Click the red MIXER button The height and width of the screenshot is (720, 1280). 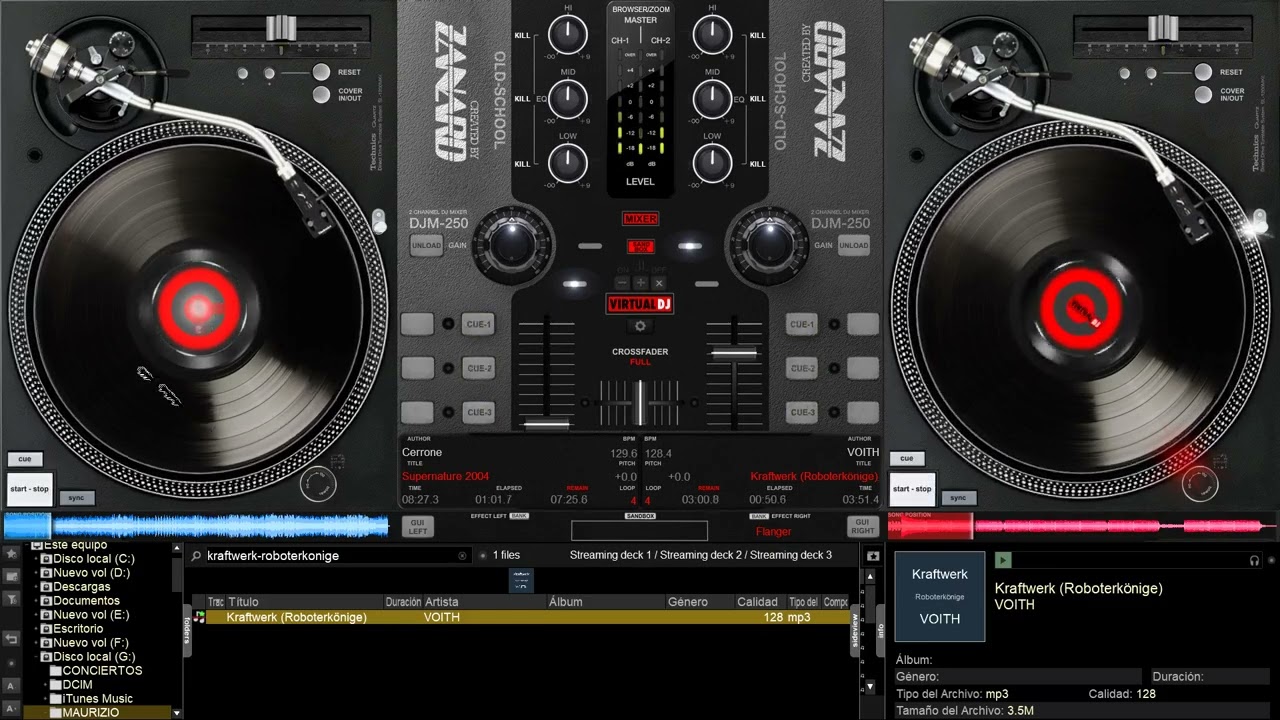640,219
